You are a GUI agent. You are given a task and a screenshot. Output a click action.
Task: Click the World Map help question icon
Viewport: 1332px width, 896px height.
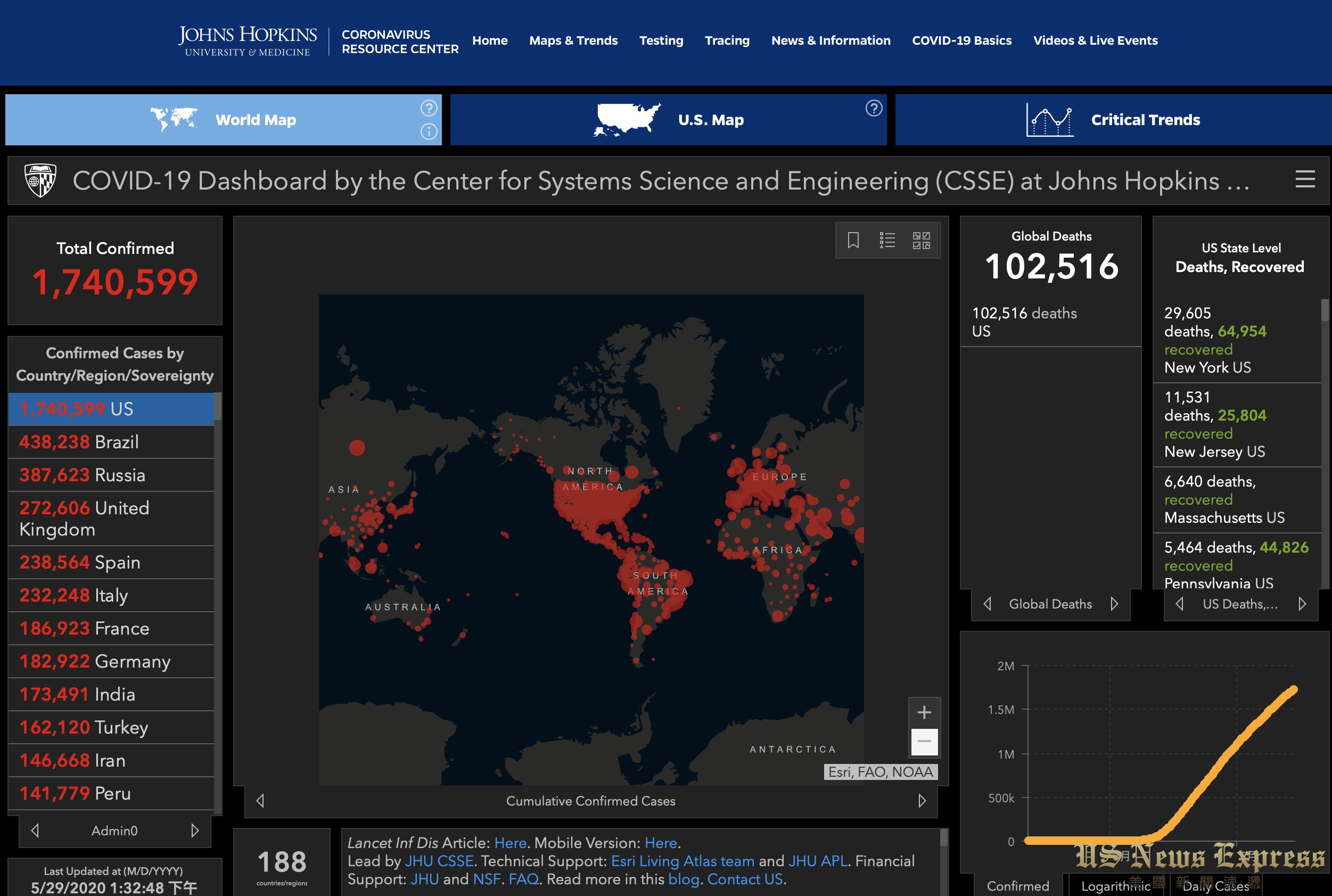(429, 108)
